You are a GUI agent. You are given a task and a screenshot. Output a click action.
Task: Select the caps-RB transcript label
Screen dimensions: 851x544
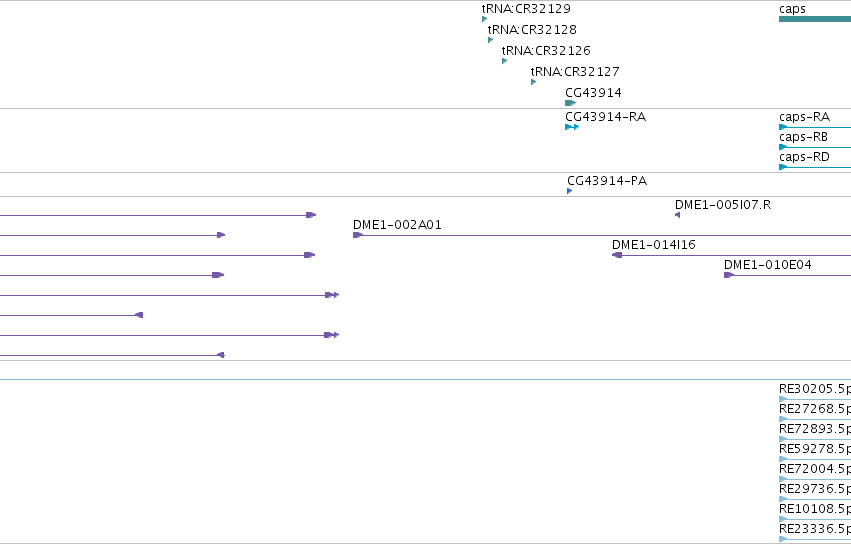803,137
